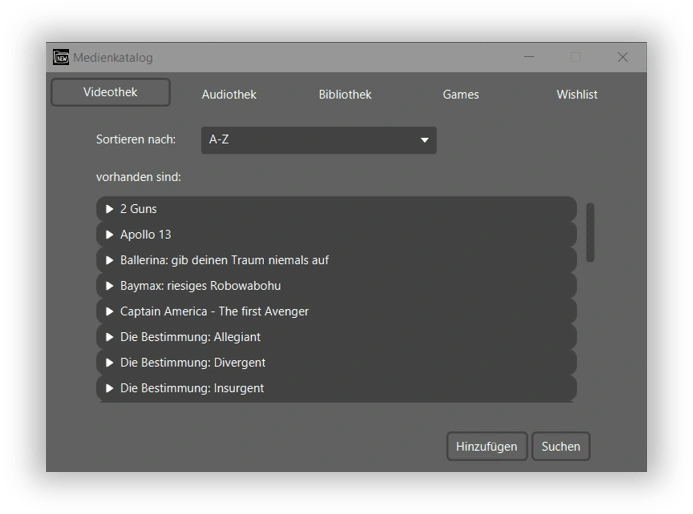Select 'Ballerina: gib deinen Traum niemals auf'

[225, 260]
